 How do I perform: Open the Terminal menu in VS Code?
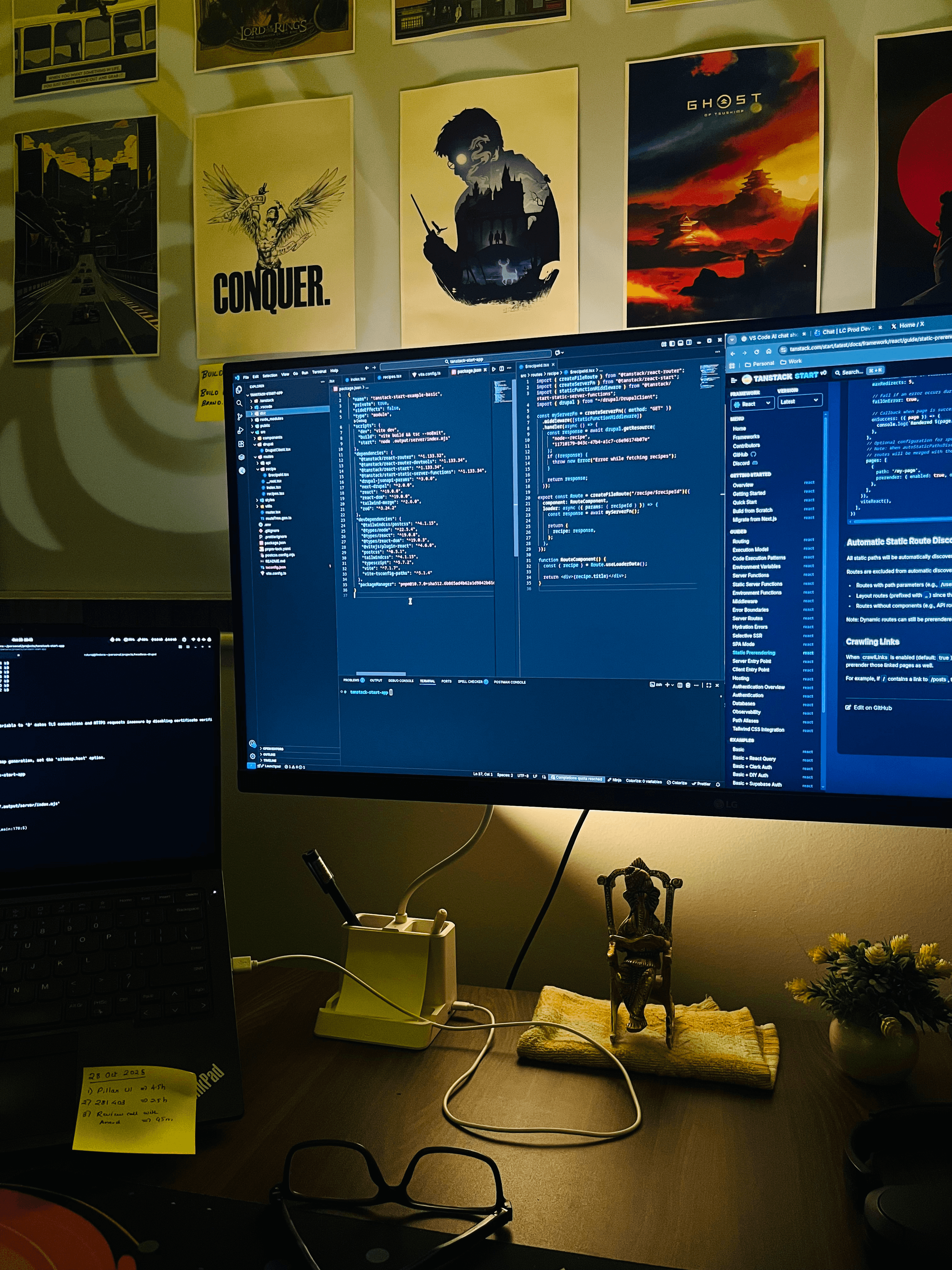(x=319, y=372)
